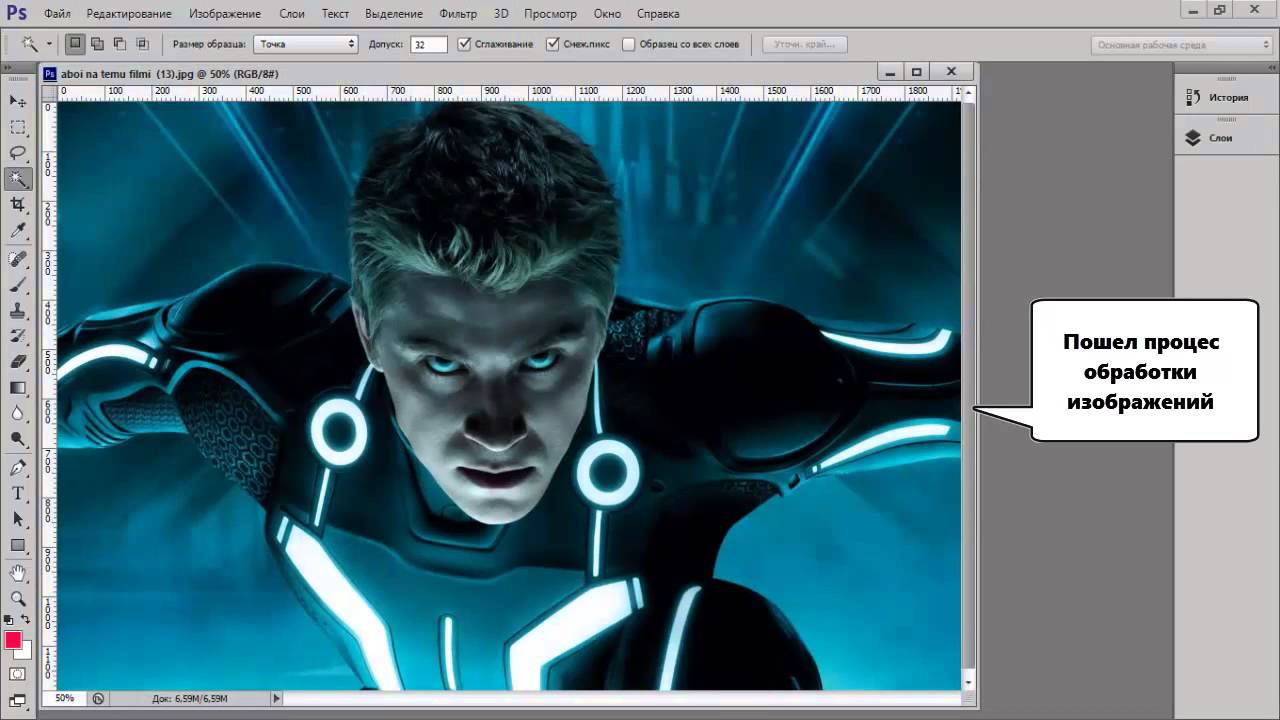This screenshot has width=1280, height=720.
Task: Click the document vertical scrollbar
Action: [967, 388]
